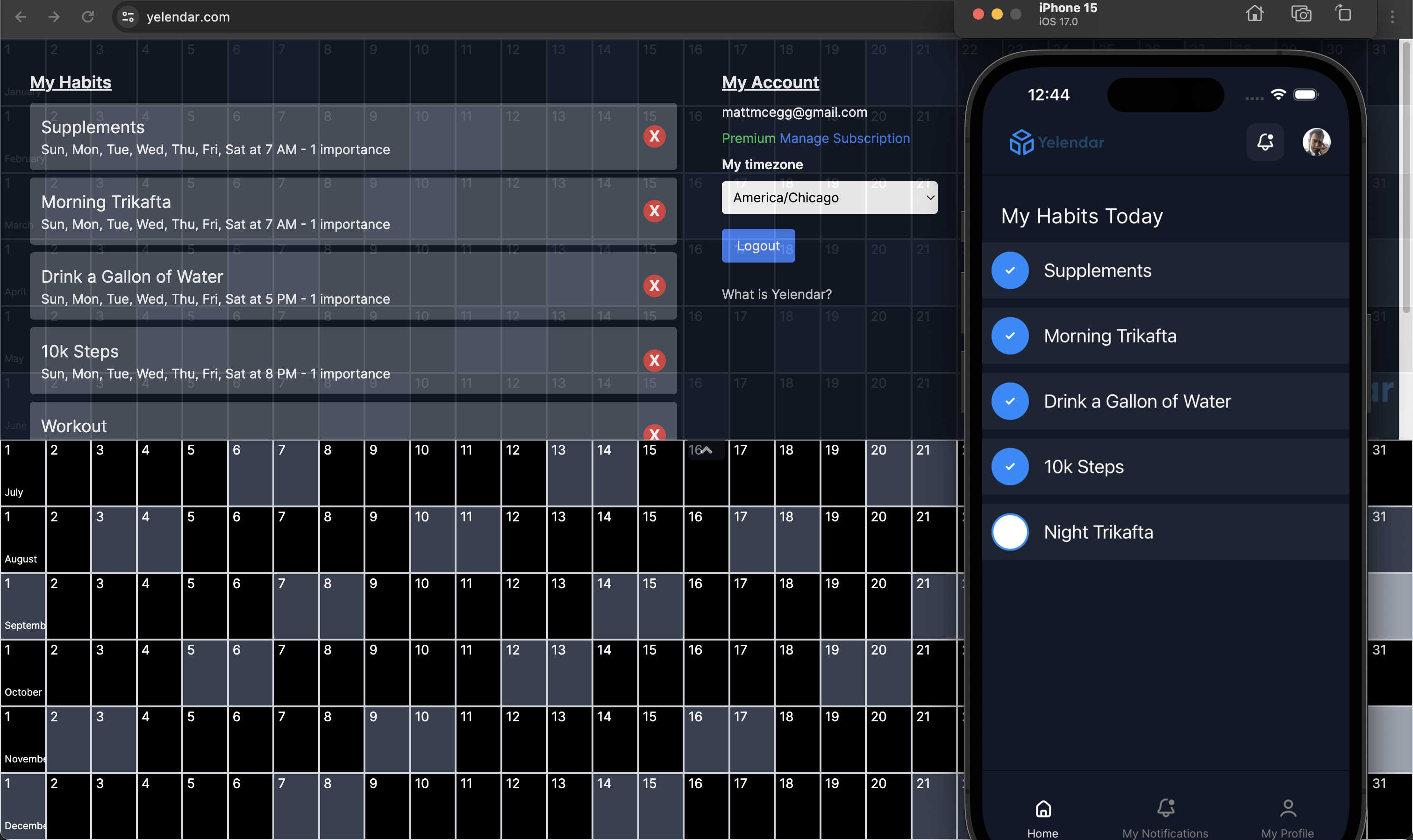The height and width of the screenshot is (840, 1413).
Task: Uncheck Morning Trikafta in the phone app
Action: point(1010,335)
